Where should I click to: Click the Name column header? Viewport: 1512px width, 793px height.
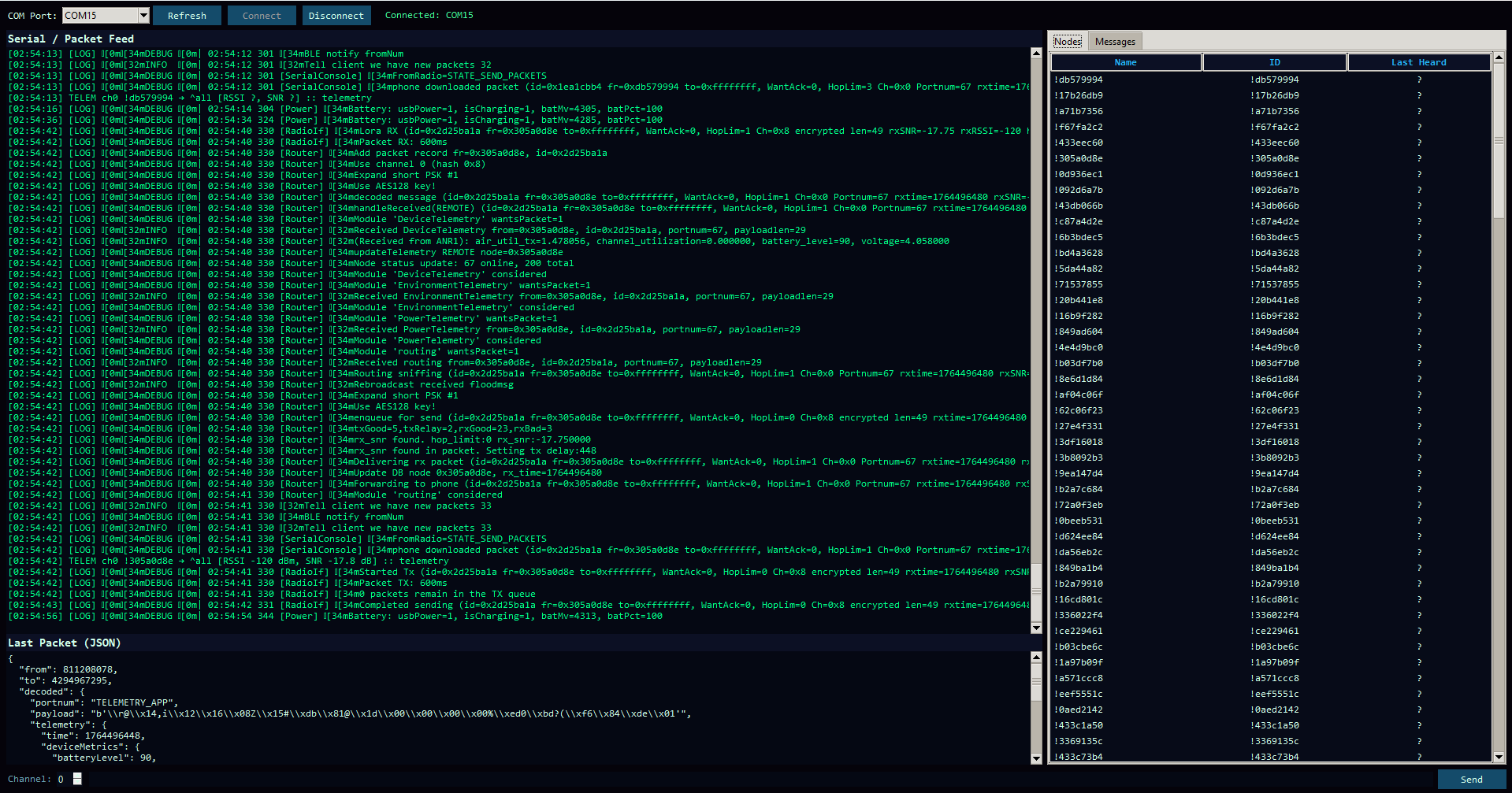click(1125, 62)
